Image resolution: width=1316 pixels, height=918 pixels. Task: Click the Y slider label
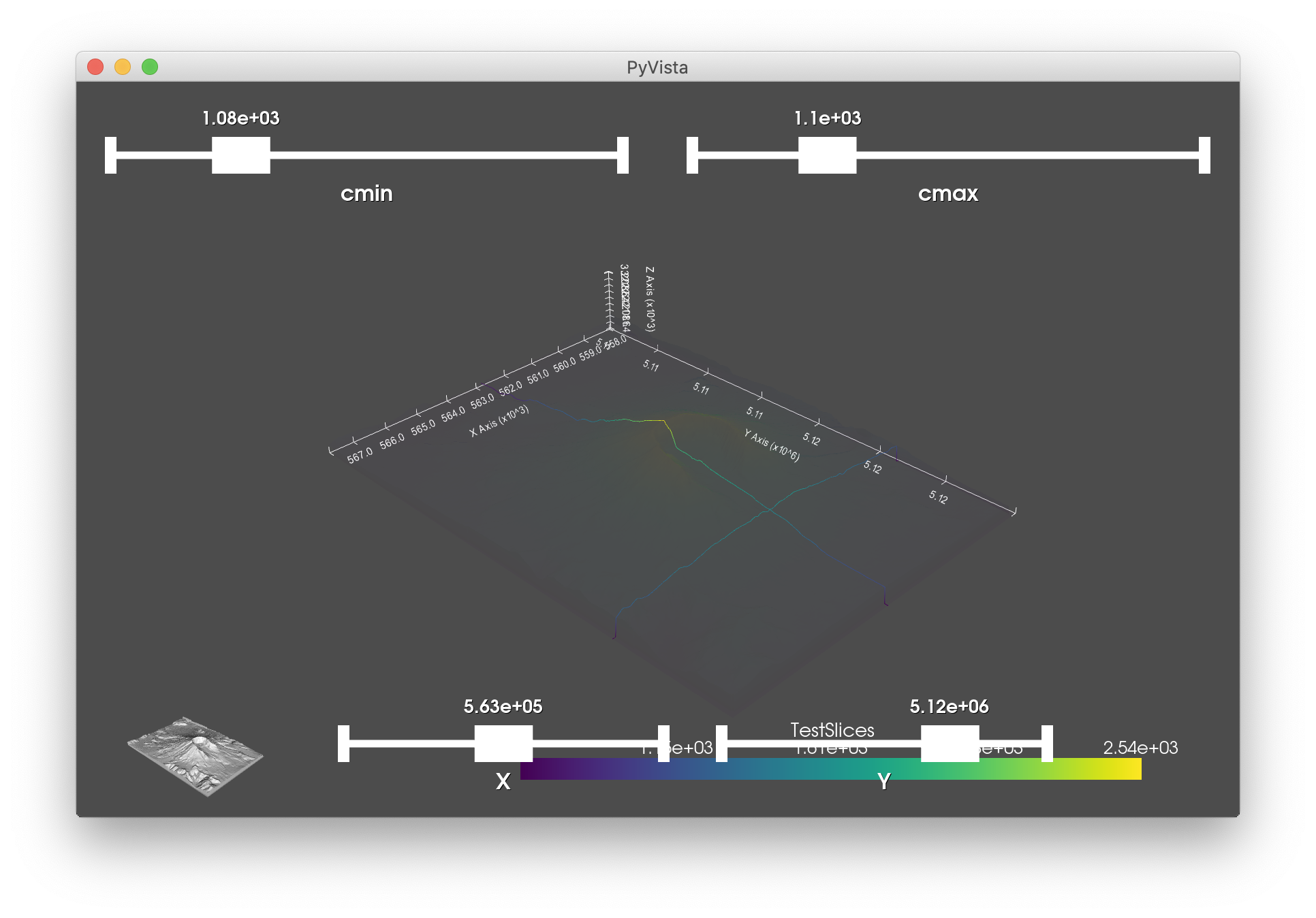point(883,782)
